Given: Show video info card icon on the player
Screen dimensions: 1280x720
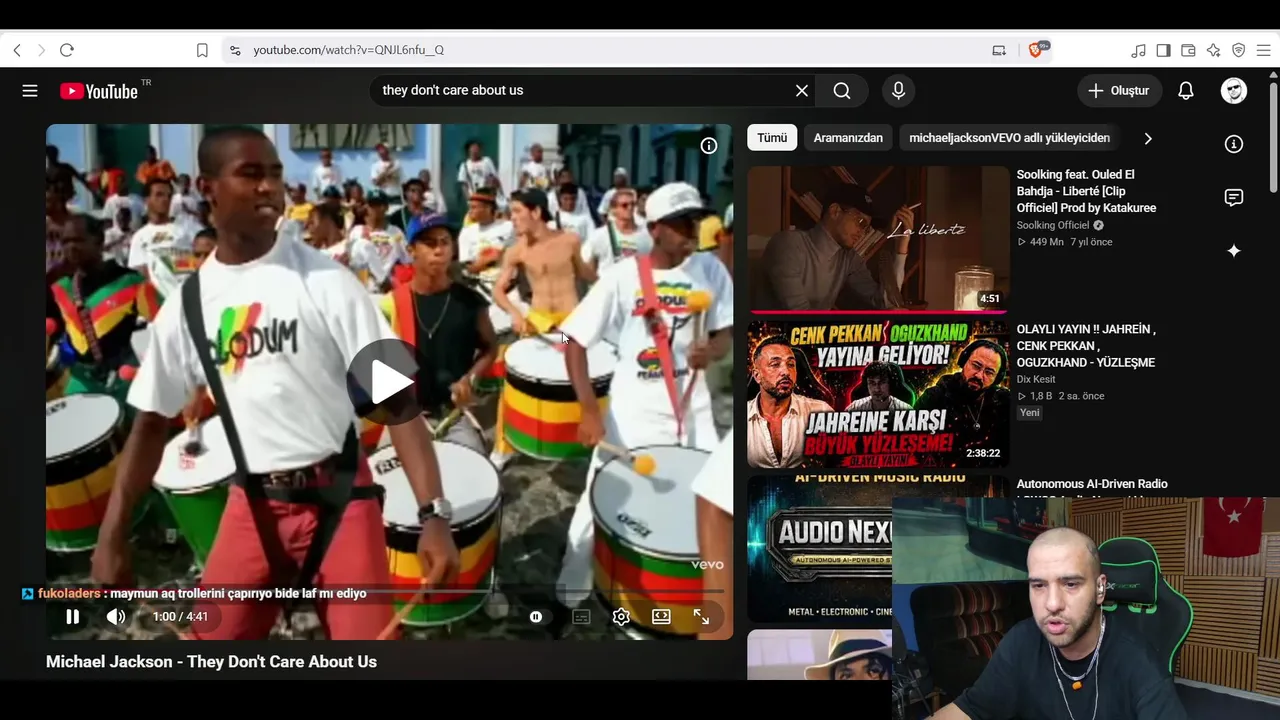Looking at the screenshot, I should 709,146.
